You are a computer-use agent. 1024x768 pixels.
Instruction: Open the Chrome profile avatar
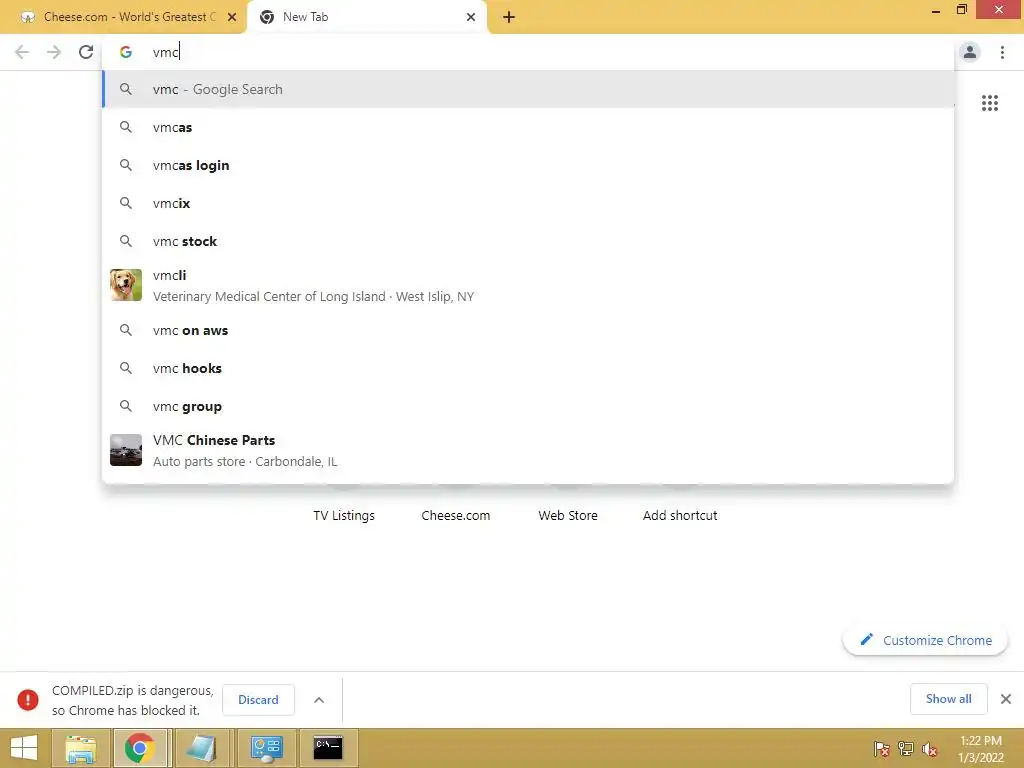click(x=970, y=52)
